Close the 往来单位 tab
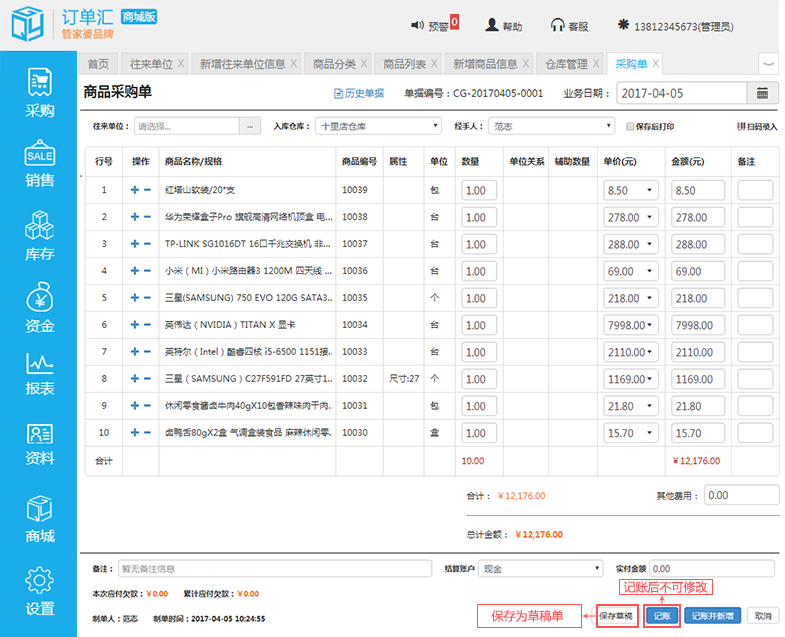This screenshot has height=637, width=785. 181,64
